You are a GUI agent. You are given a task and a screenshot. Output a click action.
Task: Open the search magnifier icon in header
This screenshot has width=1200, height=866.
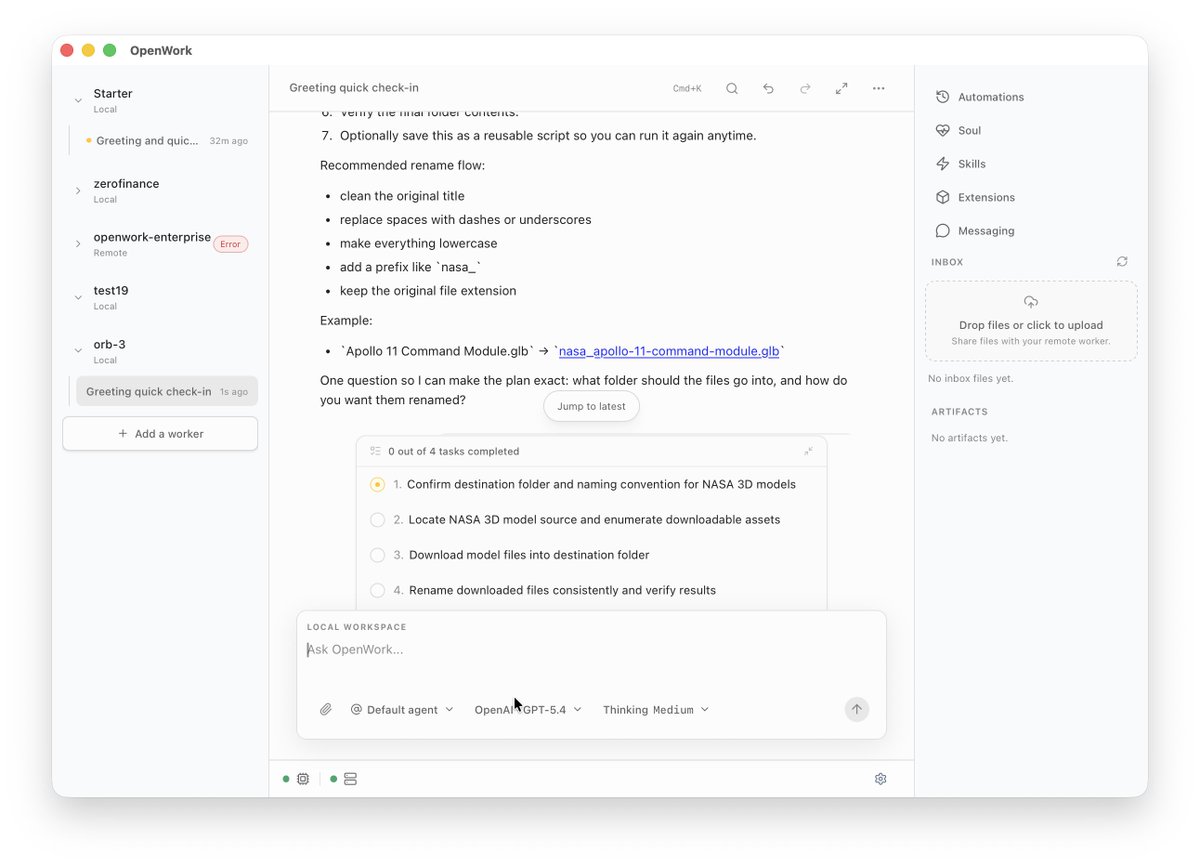[732, 88]
